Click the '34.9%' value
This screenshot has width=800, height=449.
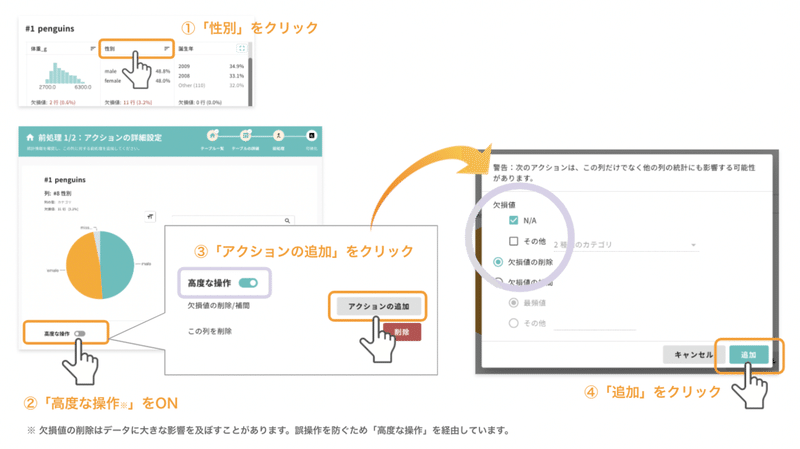236,66
